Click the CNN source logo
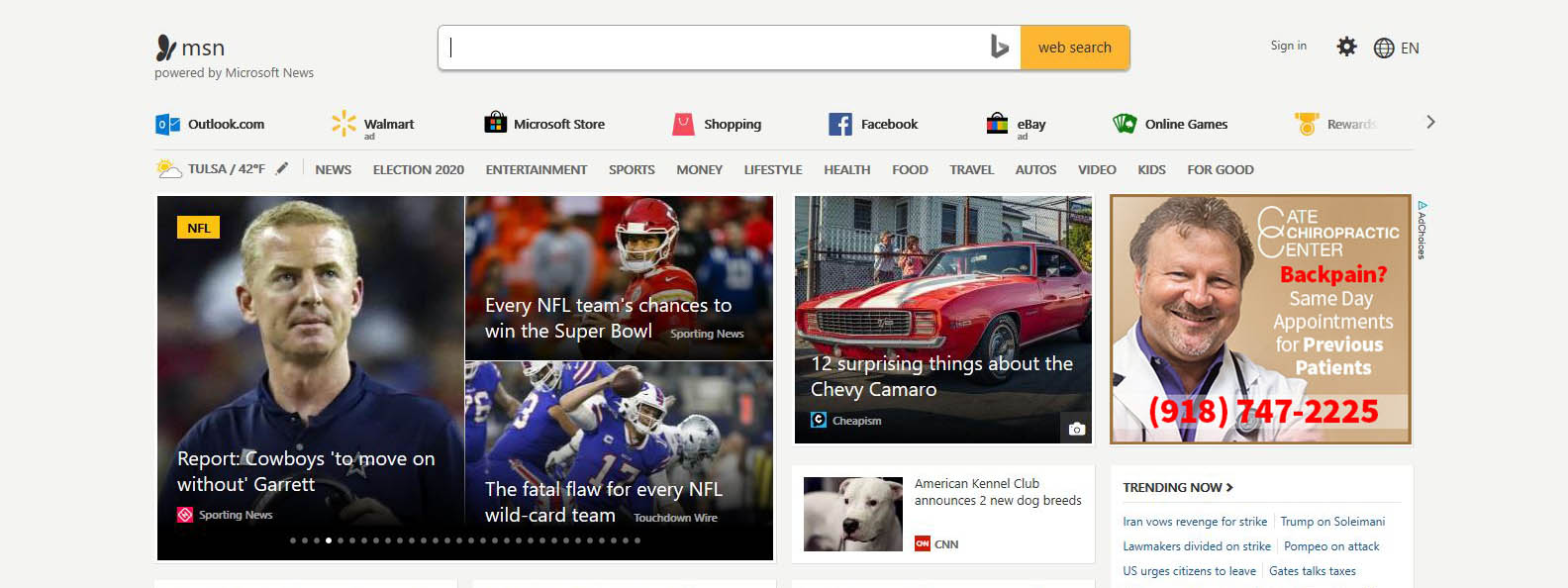 click(x=923, y=543)
